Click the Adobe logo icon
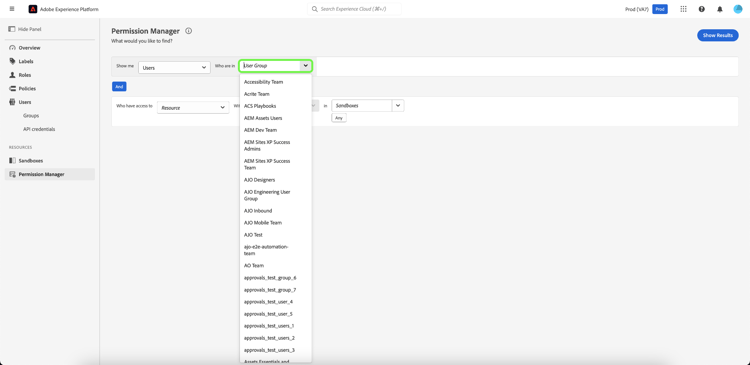The width and height of the screenshot is (750, 365). pyautogui.click(x=33, y=9)
